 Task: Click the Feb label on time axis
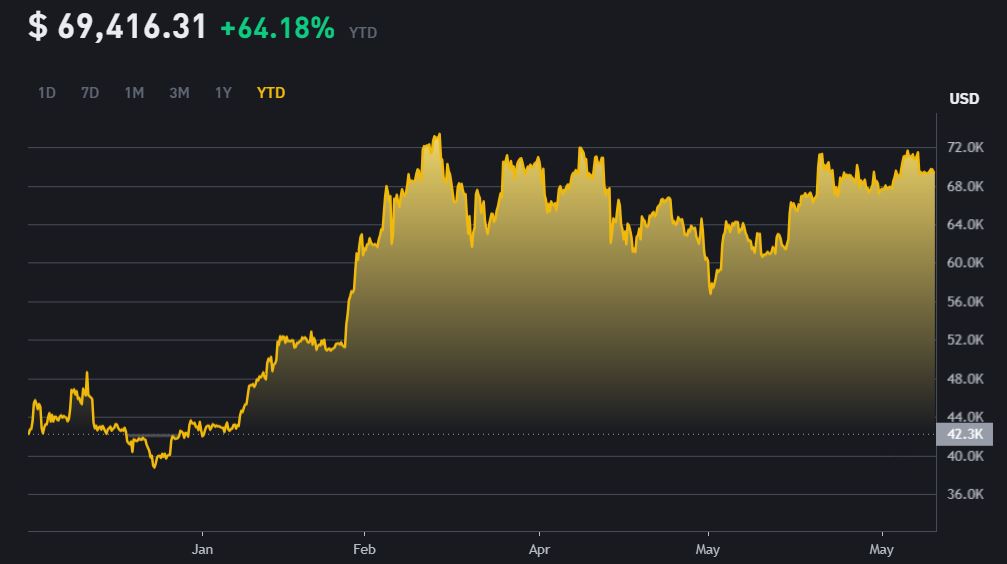click(x=364, y=549)
